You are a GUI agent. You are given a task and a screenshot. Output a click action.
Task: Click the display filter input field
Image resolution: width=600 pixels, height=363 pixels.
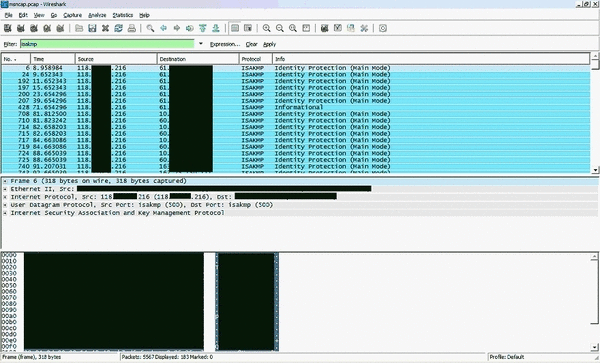[107, 44]
